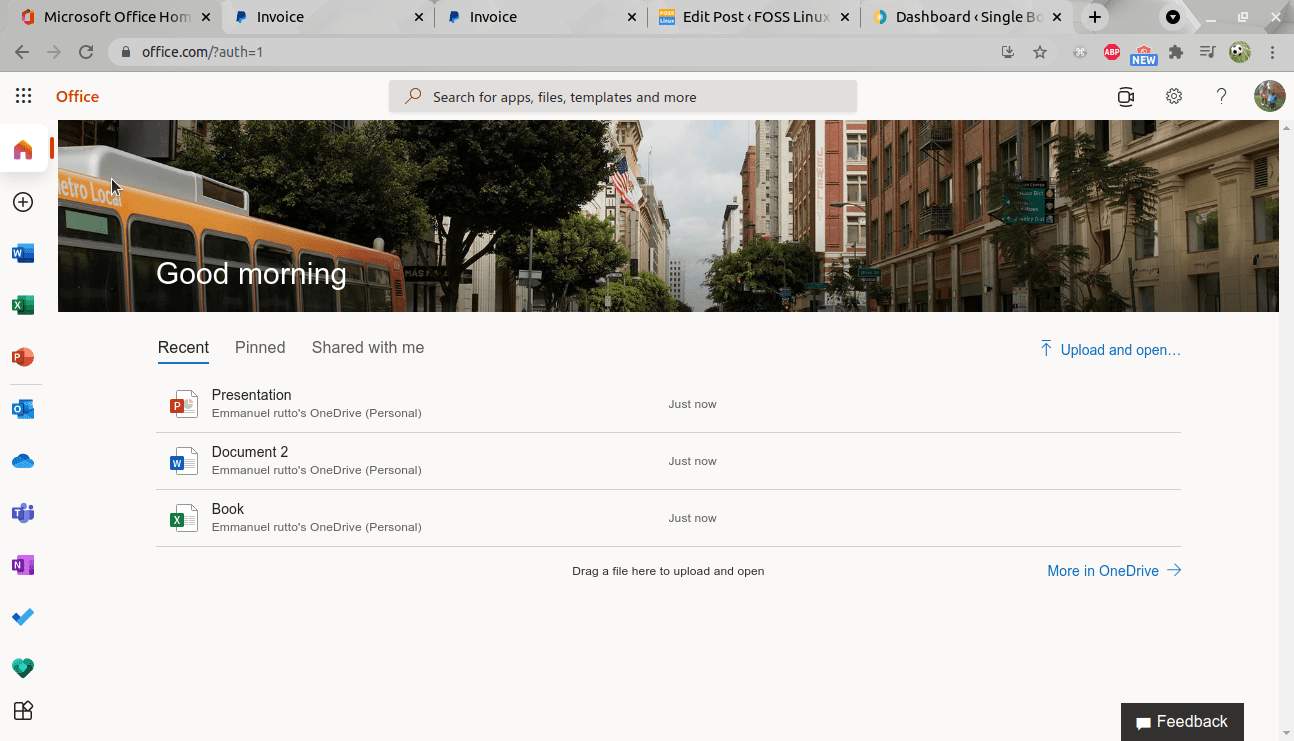Click the Office brand link

[x=77, y=97]
